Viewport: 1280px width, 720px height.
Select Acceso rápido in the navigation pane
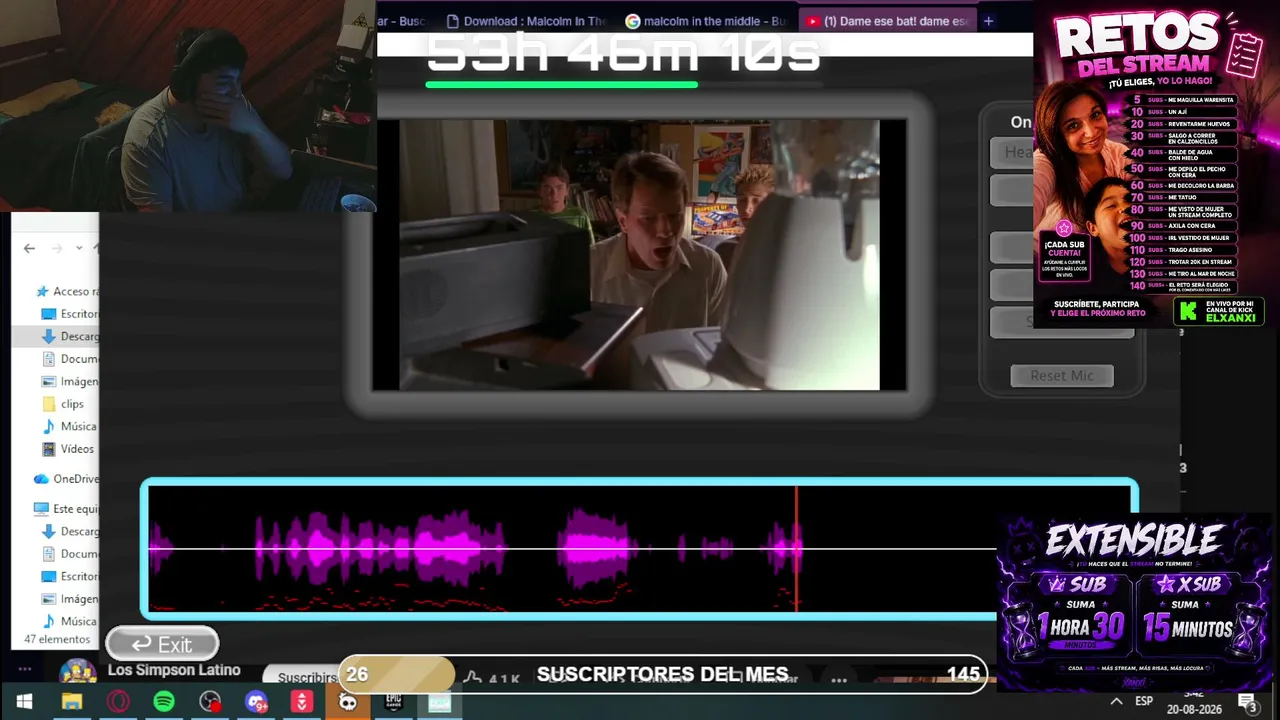click(66, 291)
